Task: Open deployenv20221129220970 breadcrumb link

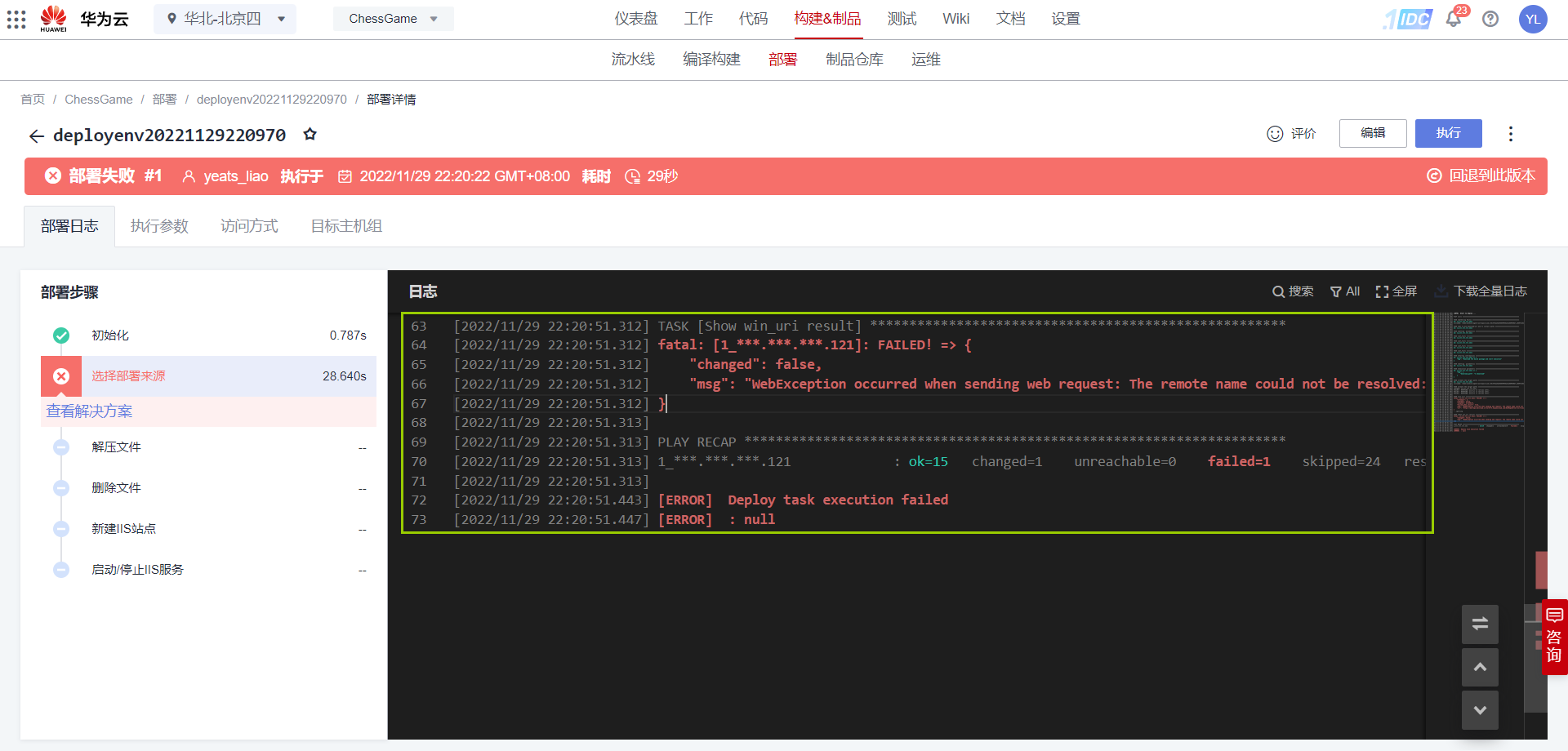Action: tap(271, 99)
